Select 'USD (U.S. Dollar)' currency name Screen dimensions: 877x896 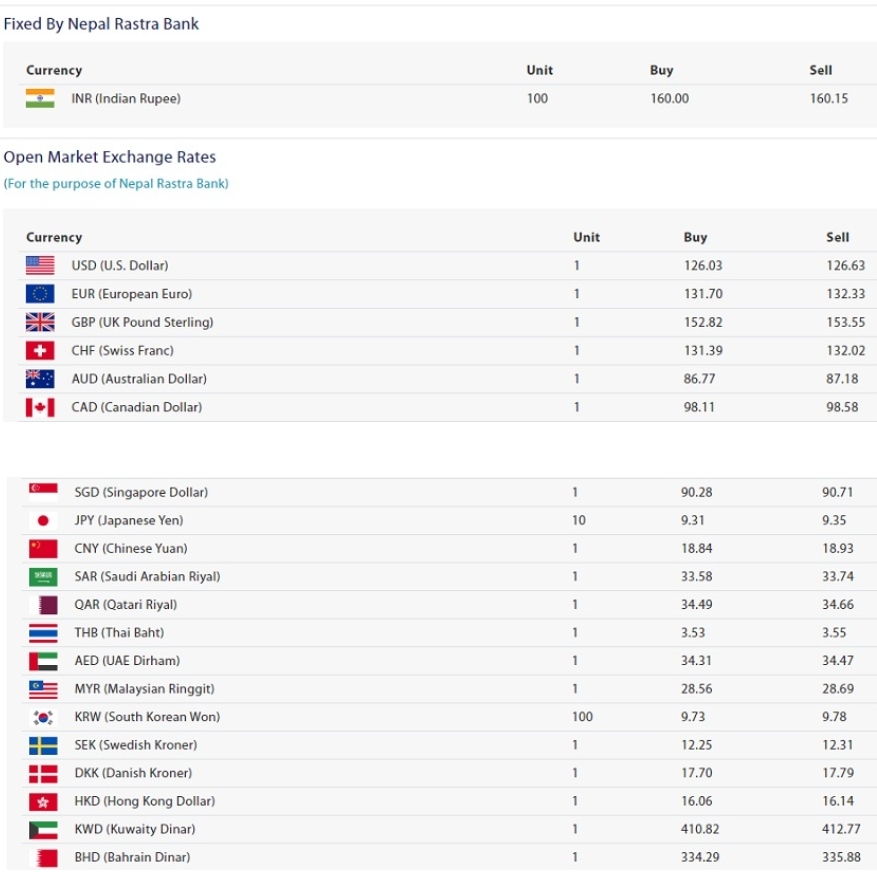click(120, 266)
